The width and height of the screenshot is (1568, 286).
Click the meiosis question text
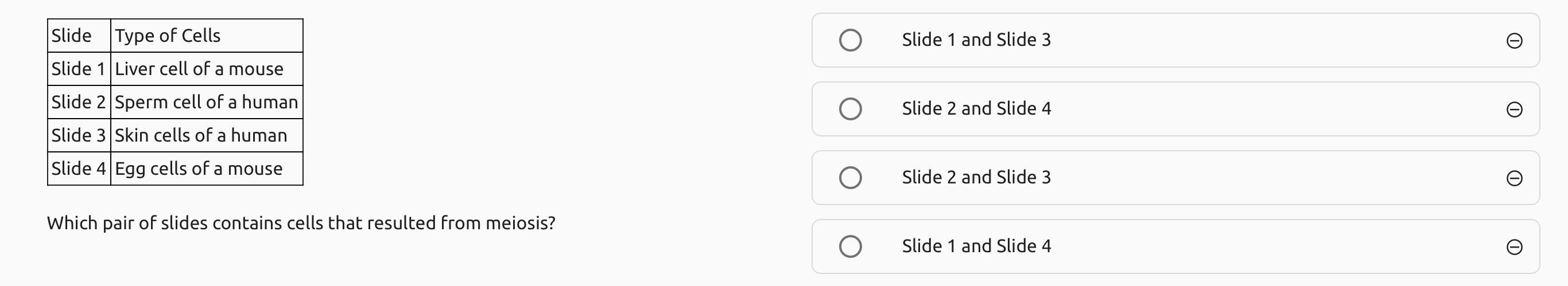(x=301, y=224)
